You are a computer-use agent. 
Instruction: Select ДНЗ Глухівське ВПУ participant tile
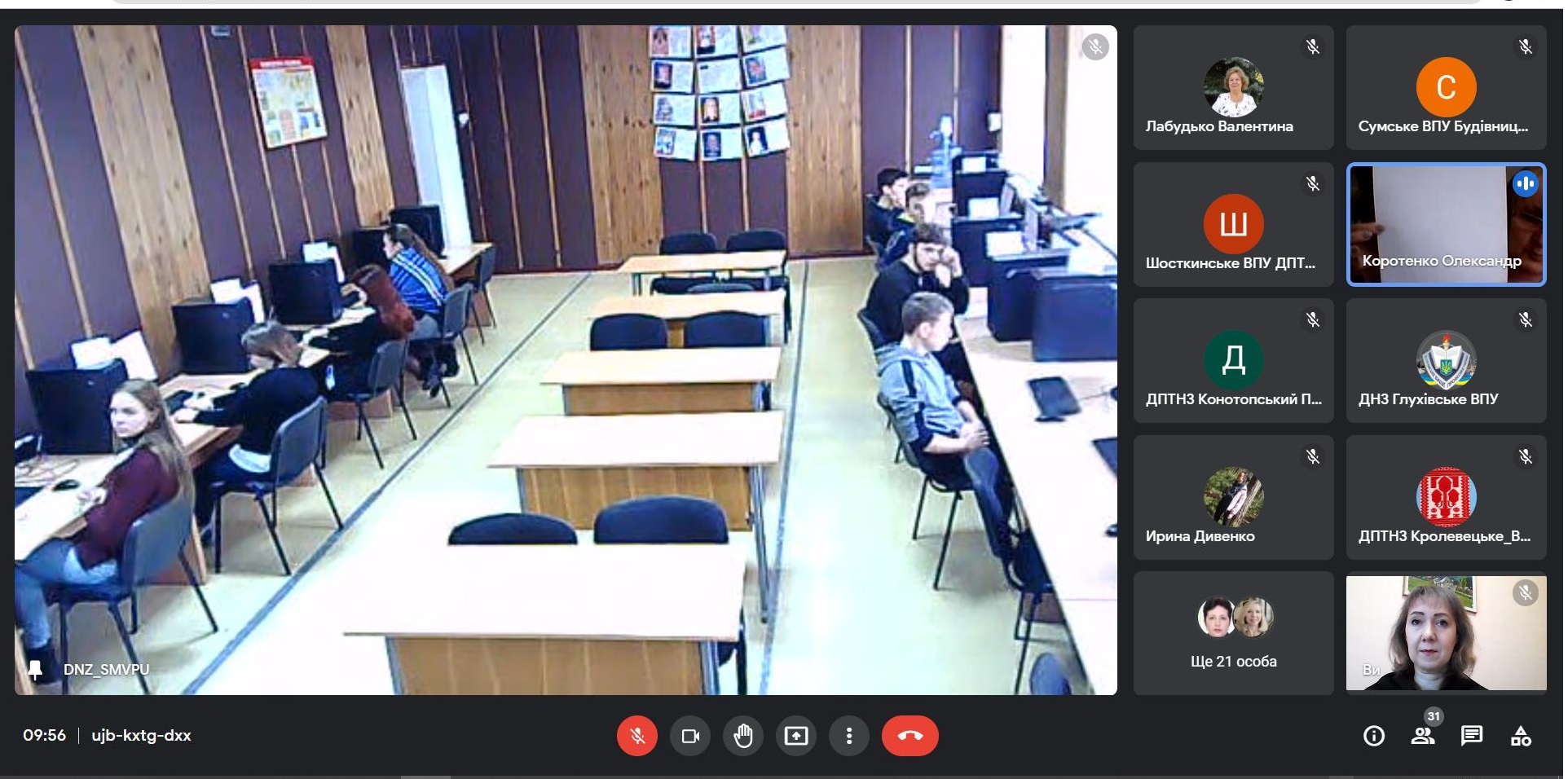coord(1446,361)
